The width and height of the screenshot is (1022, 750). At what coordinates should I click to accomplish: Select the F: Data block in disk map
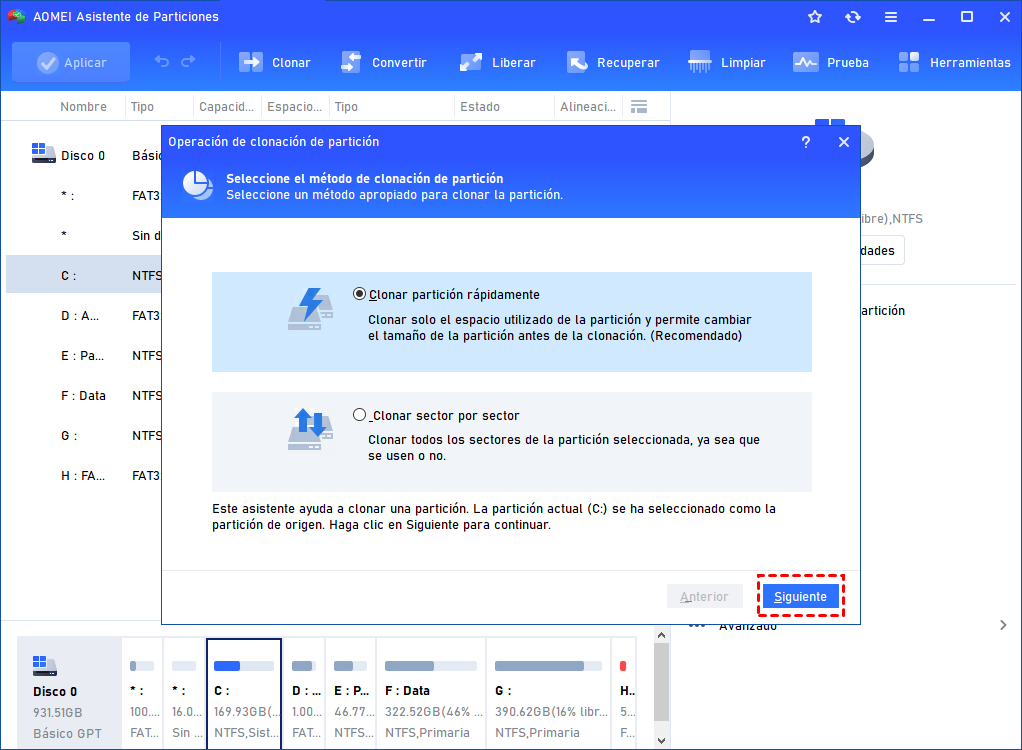[x=431, y=694]
